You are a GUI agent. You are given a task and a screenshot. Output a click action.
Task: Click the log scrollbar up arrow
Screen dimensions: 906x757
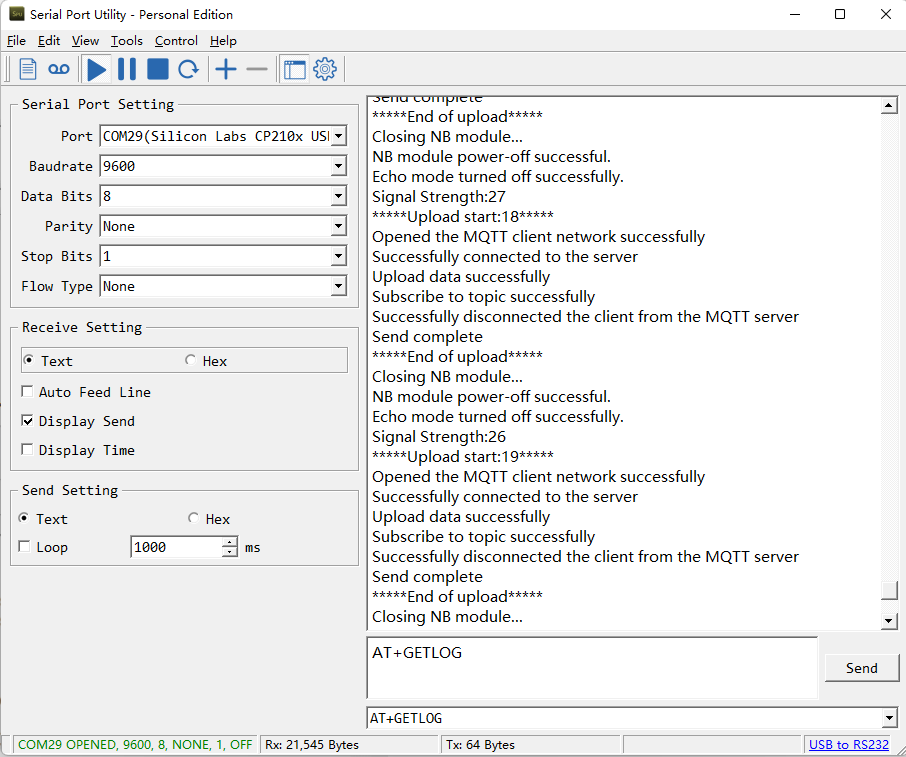(889, 105)
